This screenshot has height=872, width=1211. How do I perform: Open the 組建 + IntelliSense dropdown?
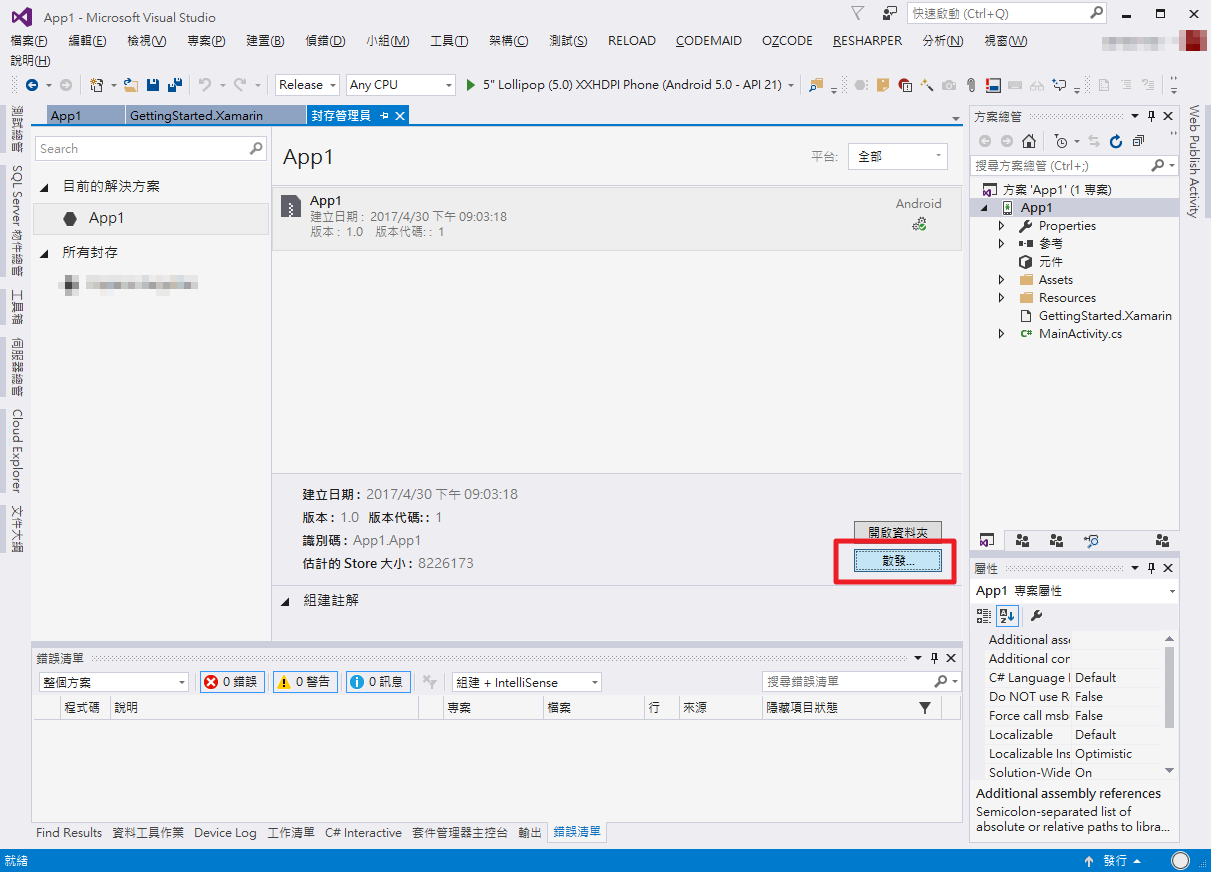527,682
